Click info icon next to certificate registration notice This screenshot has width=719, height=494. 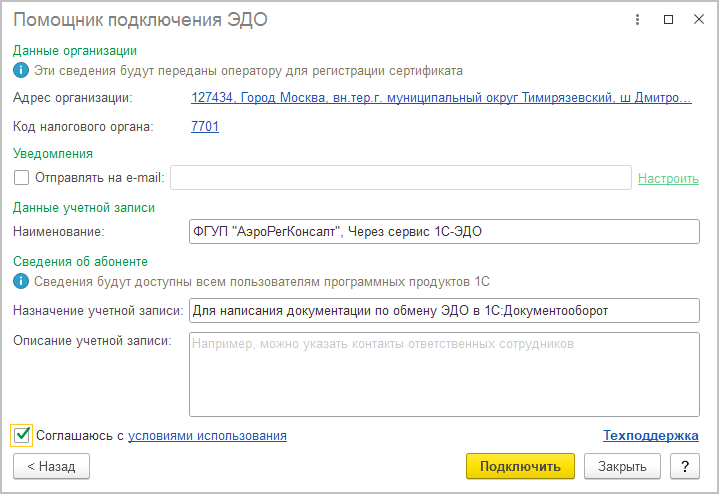pos(20,71)
